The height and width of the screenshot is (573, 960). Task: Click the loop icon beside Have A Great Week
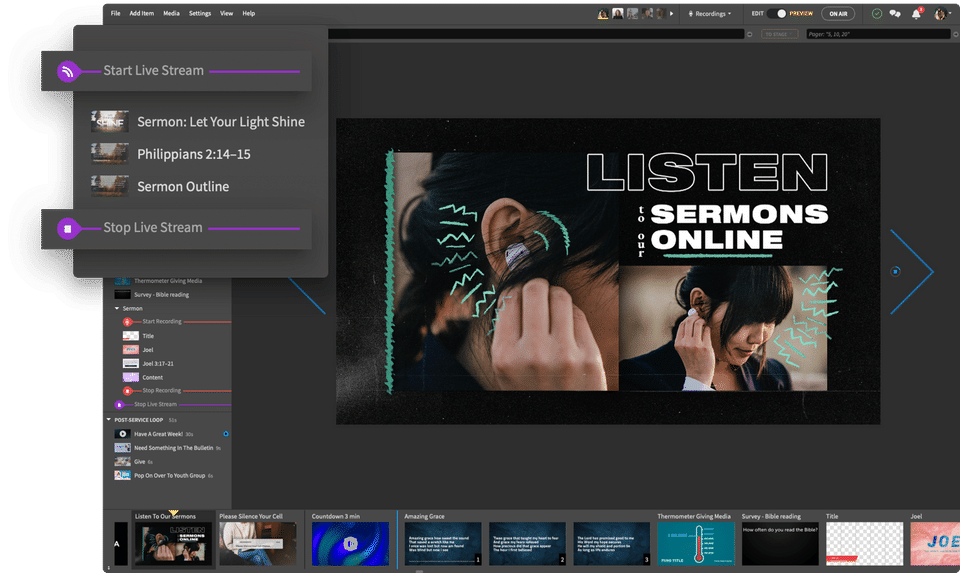point(226,434)
